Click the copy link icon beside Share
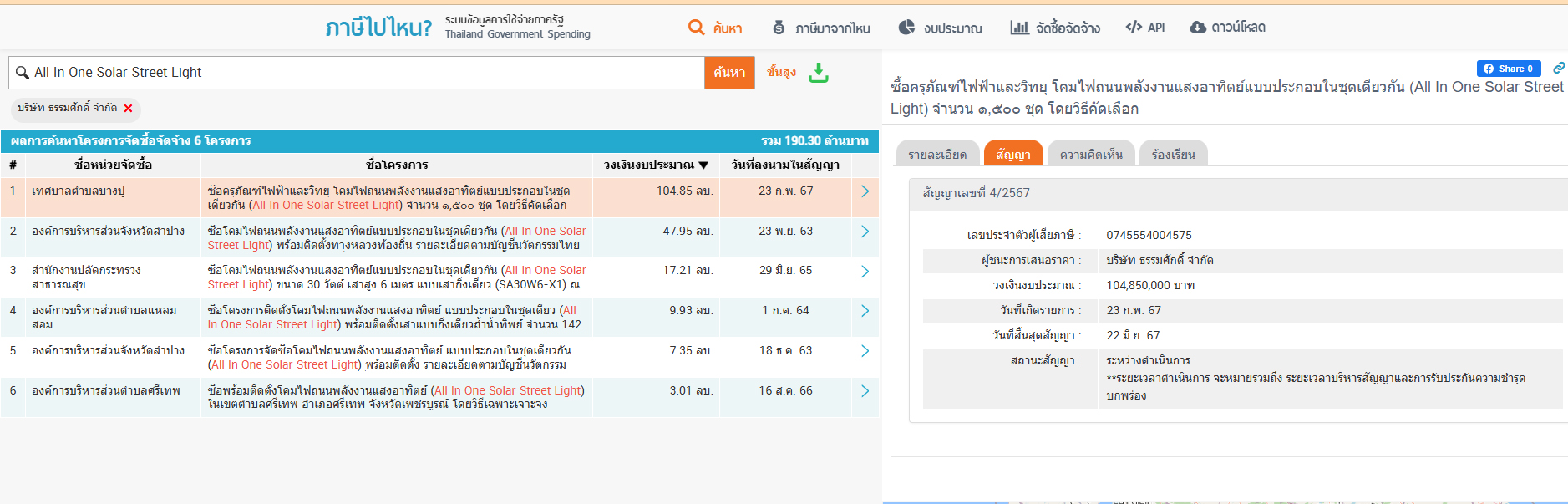This screenshot has width=1568, height=504. (x=1558, y=69)
